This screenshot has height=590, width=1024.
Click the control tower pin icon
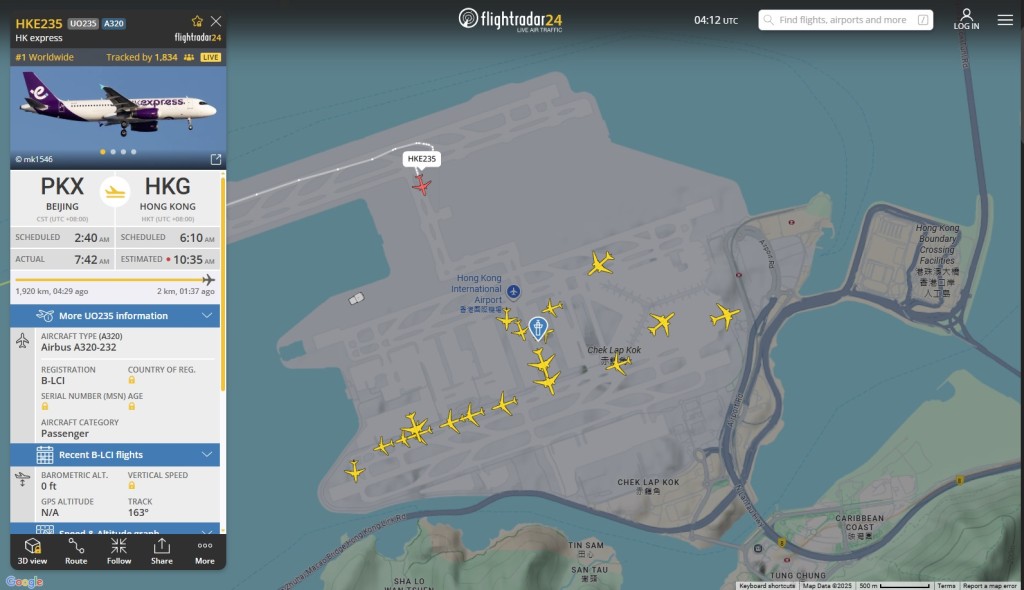[x=537, y=328]
